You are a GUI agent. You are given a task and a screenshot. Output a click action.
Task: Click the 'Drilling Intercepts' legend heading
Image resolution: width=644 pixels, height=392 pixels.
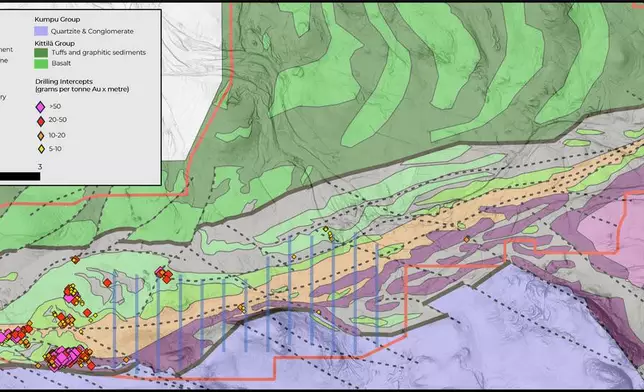click(64, 81)
